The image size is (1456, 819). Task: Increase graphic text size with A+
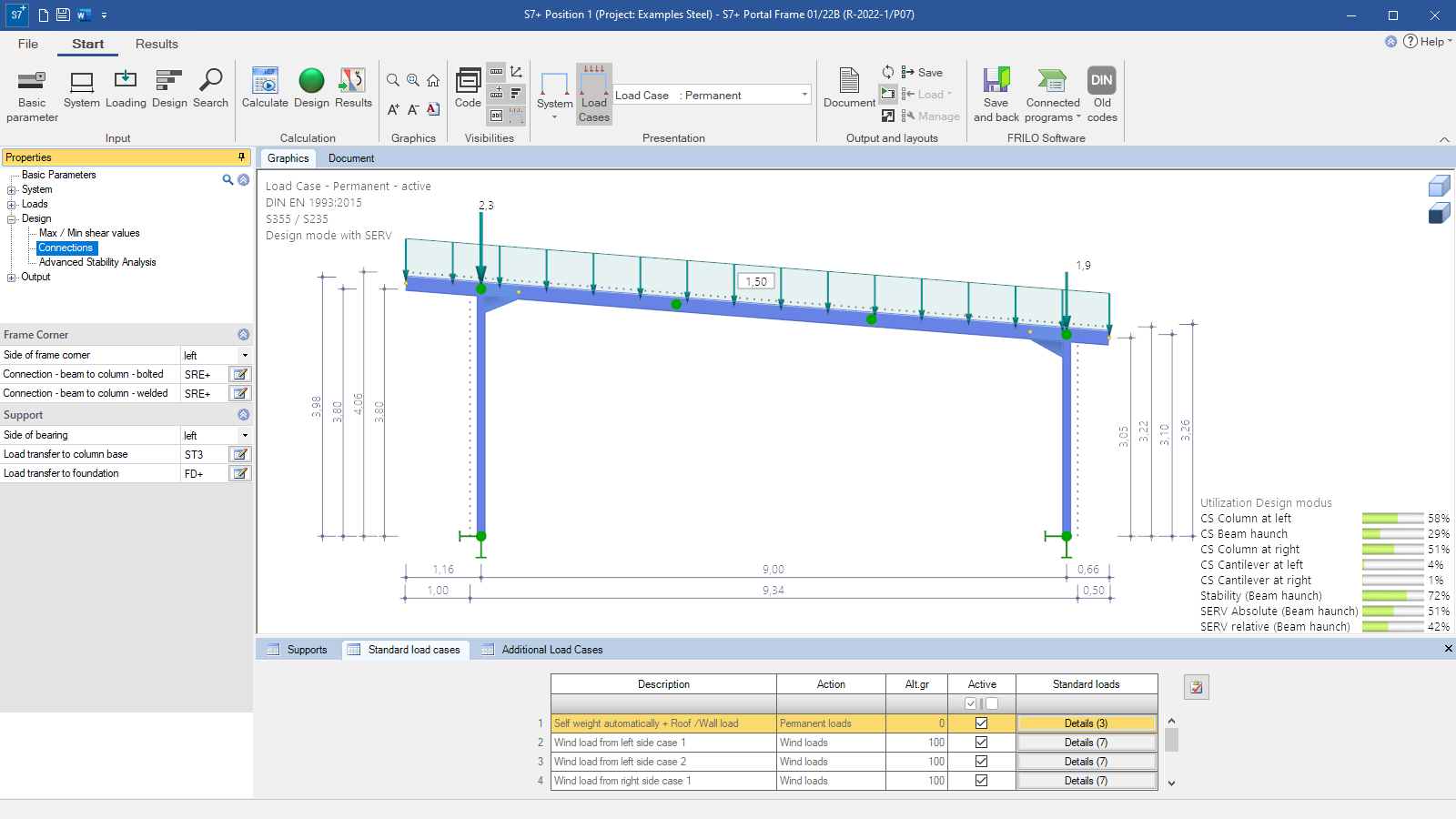tap(393, 109)
